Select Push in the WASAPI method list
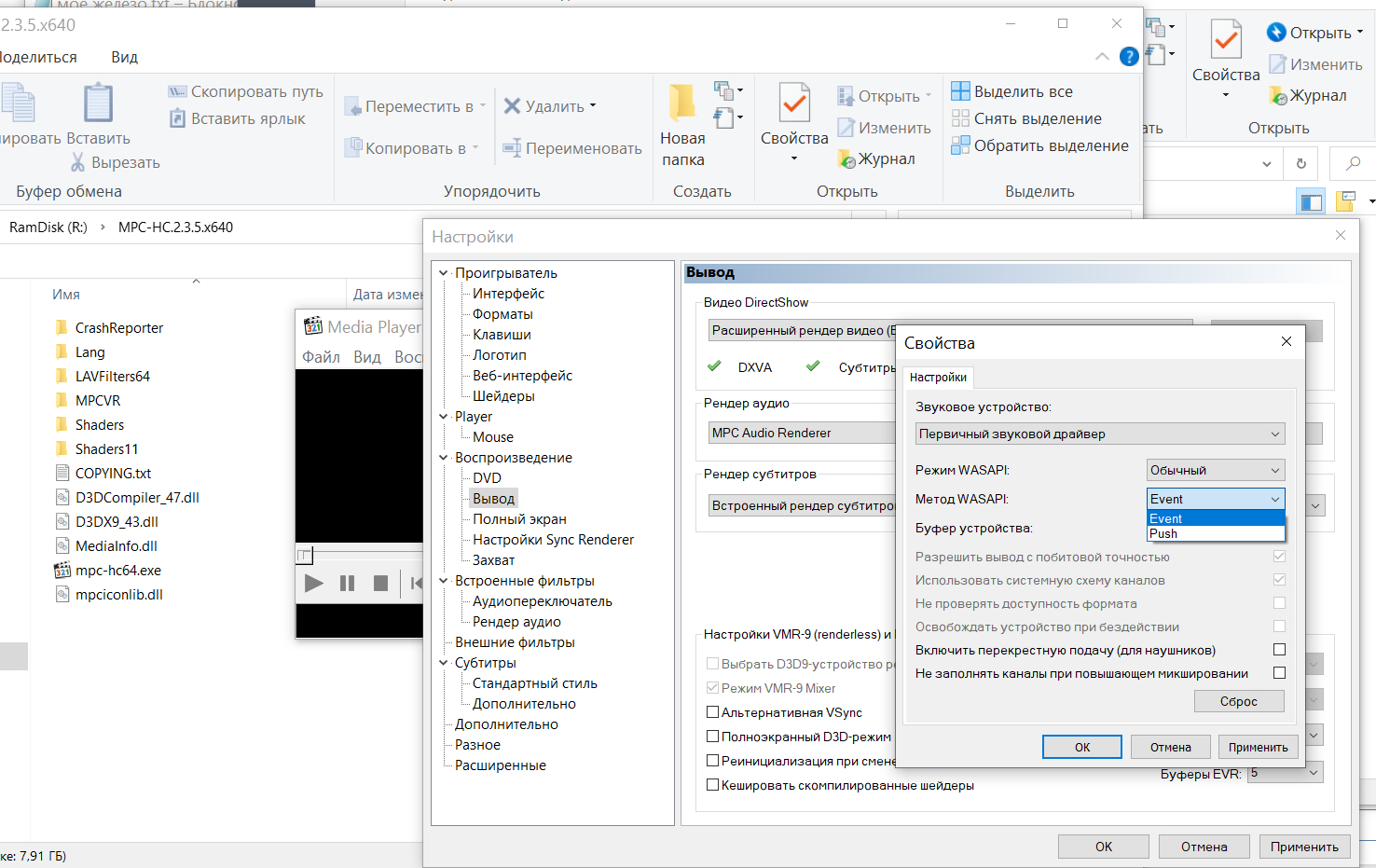The image size is (1376, 868). [1216, 534]
